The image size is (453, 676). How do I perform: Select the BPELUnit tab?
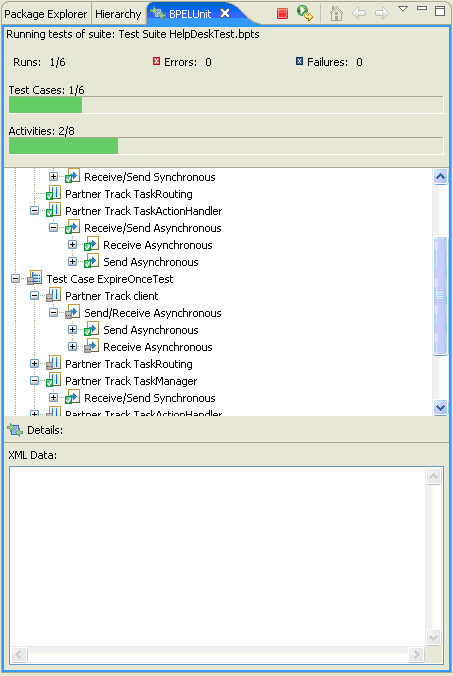click(x=190, y=14)
